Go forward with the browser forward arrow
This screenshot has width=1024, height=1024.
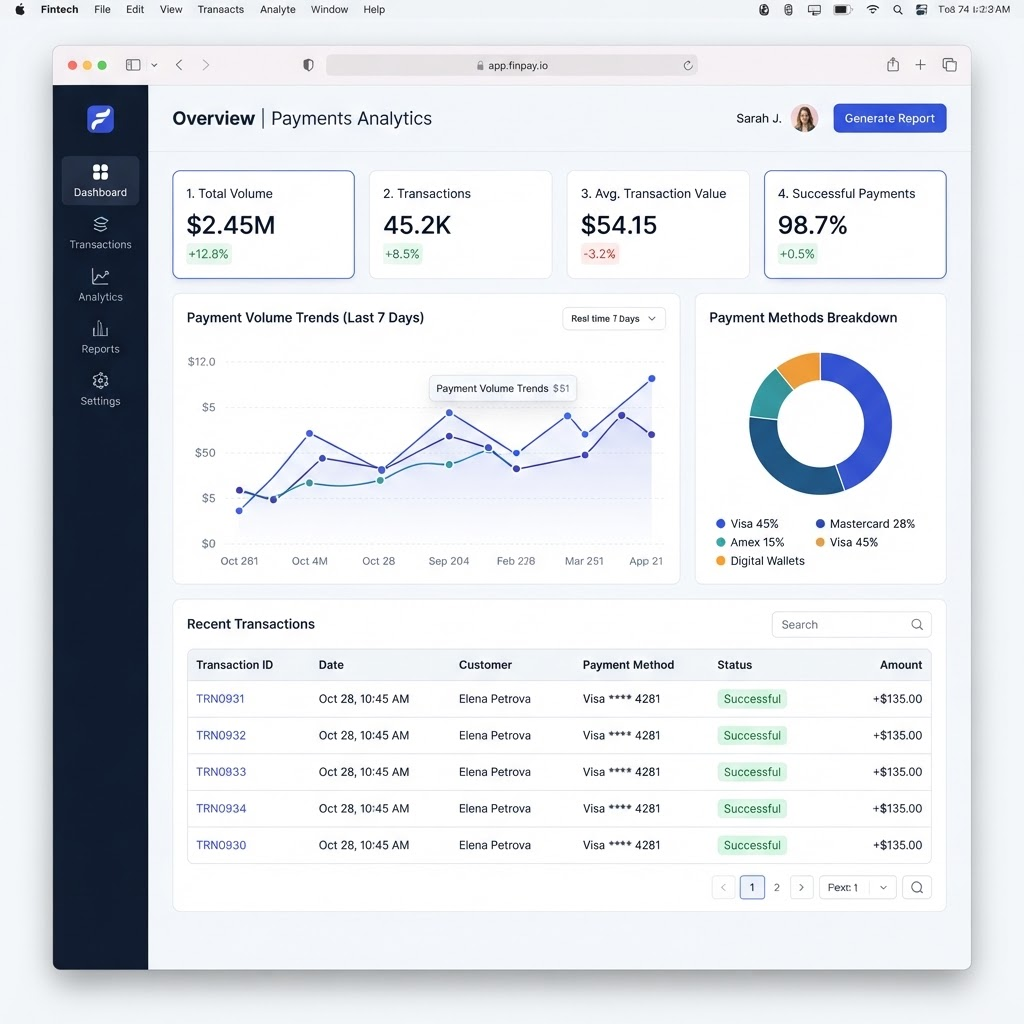coord(206,65)
